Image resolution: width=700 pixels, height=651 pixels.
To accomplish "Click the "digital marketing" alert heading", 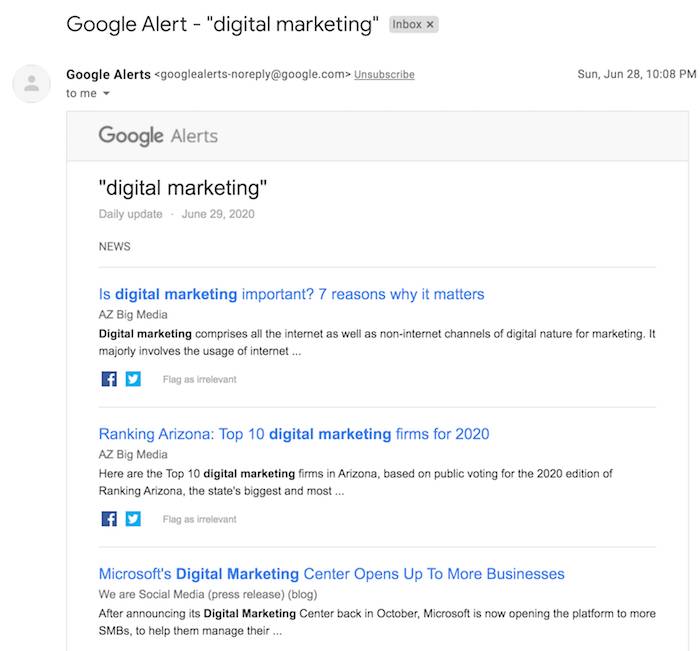I will [183, 188].
